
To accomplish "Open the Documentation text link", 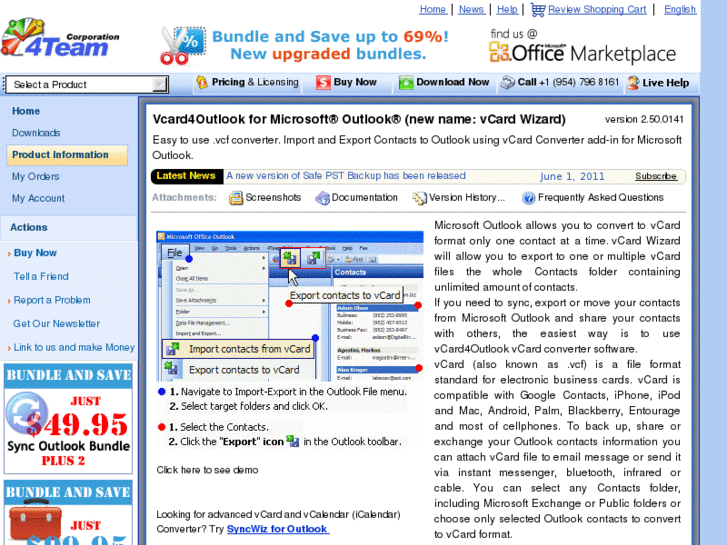I will [364, 198].
